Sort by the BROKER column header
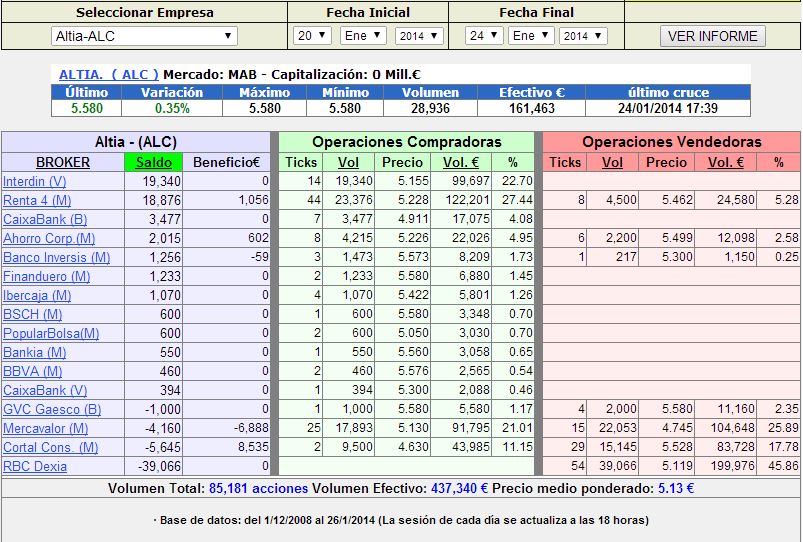 62,162
